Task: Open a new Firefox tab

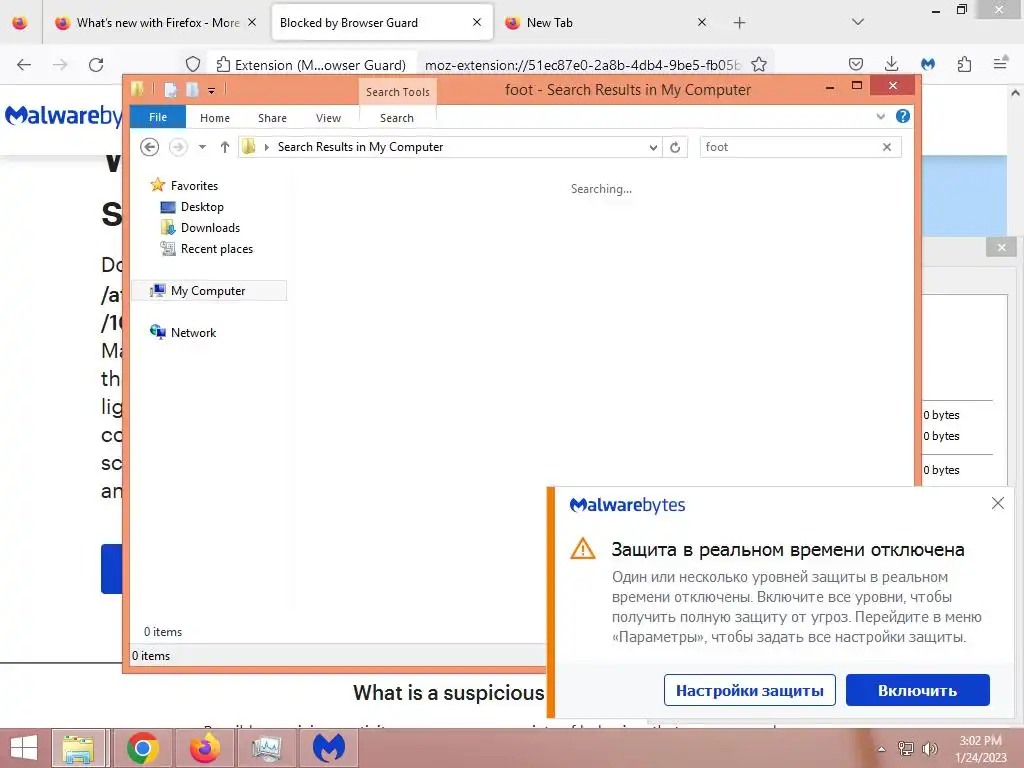Action: tap(739, 23)
